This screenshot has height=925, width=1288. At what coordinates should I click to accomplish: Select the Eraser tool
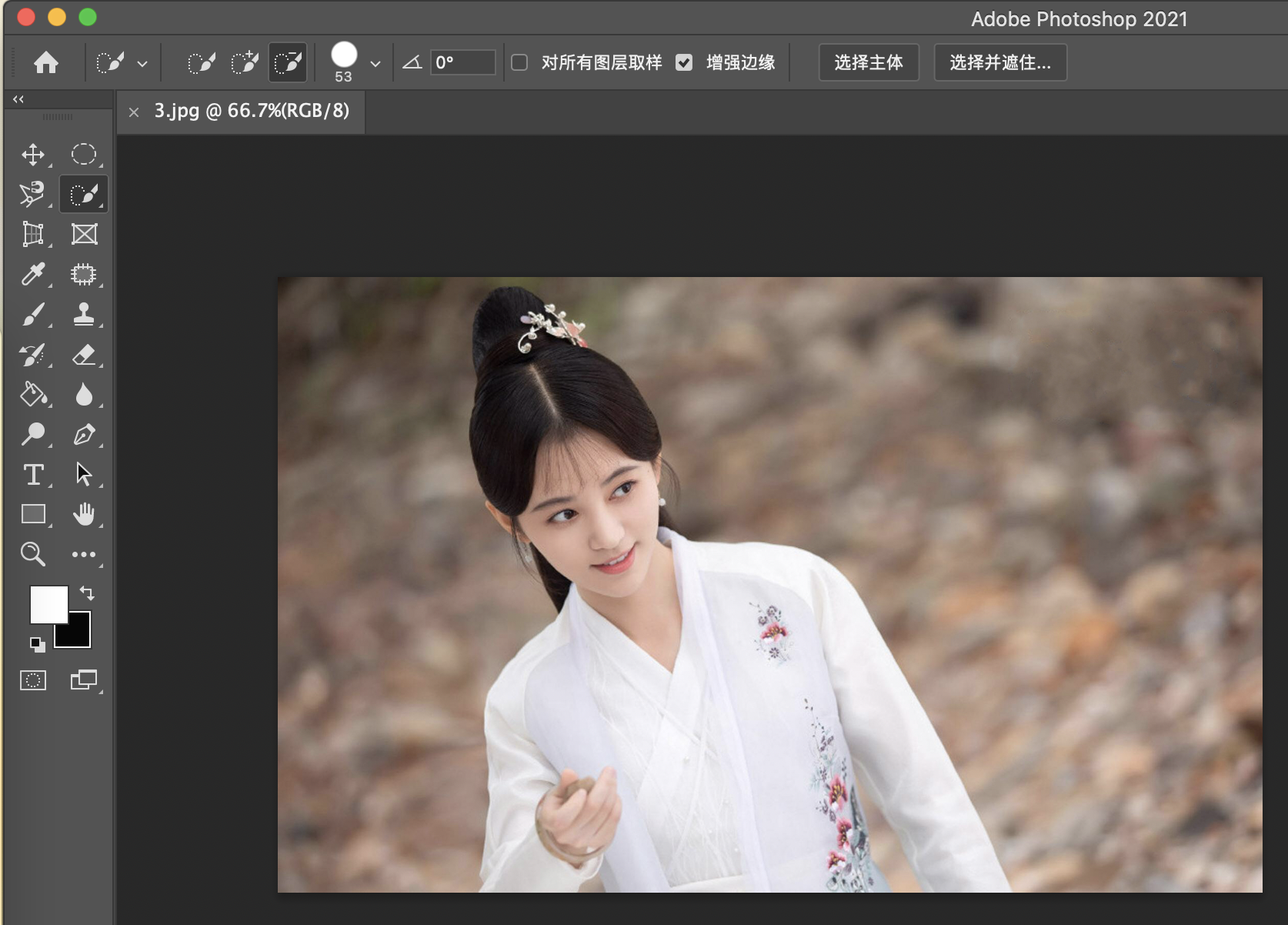point(84,355)
